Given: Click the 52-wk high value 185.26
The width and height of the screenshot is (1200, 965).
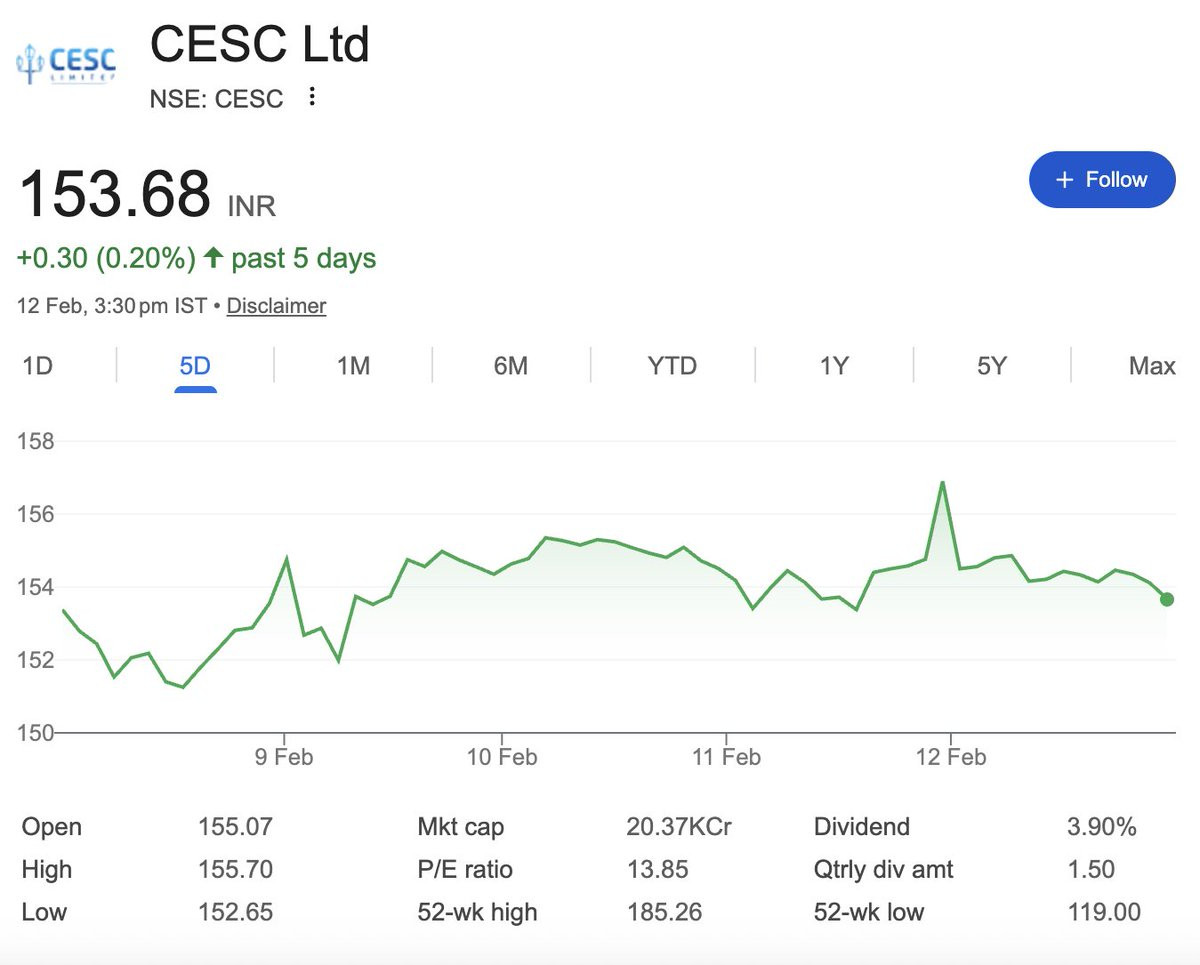Looking at the screenshot, I should (664, 912).
